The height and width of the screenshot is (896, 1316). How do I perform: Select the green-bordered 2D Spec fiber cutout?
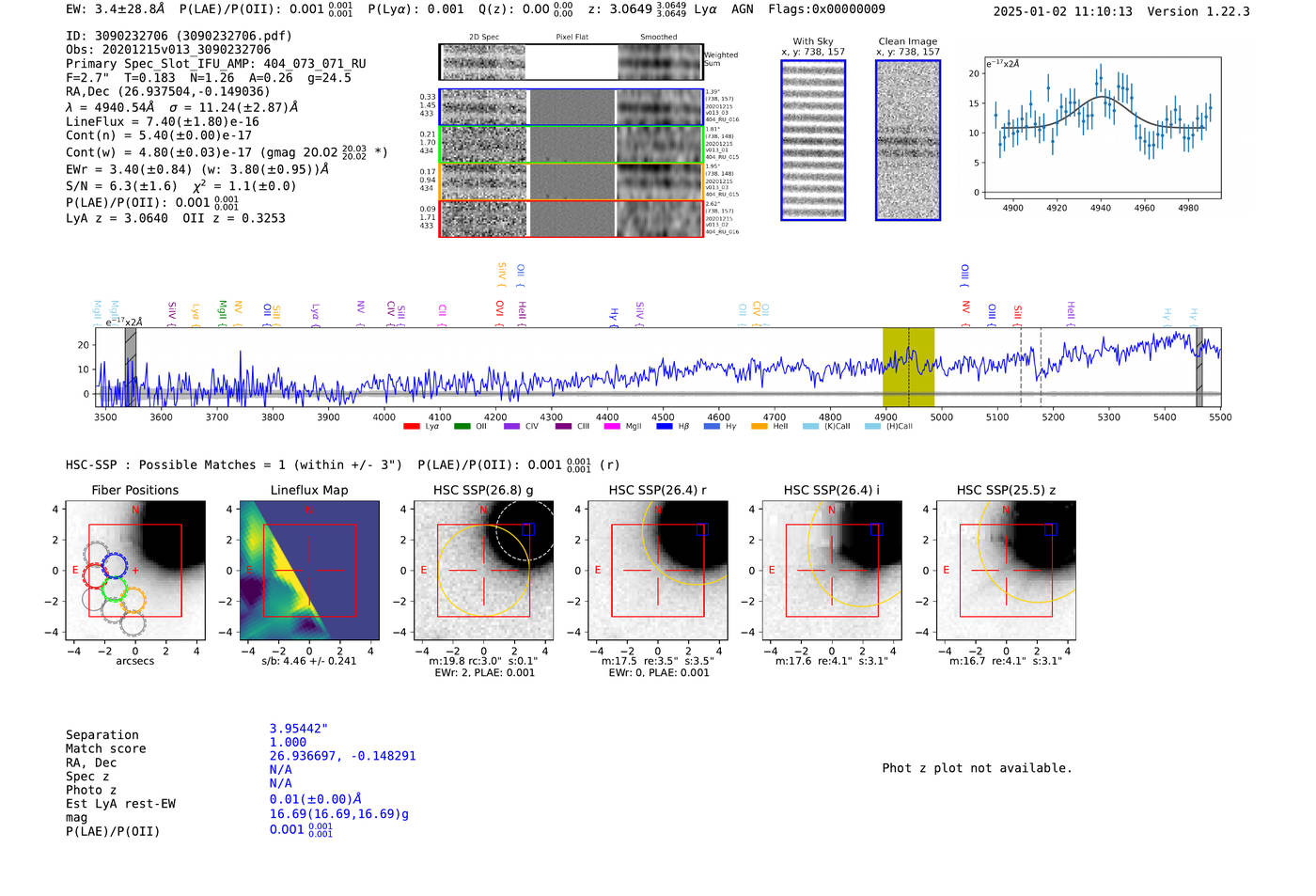pyautogui.click(x=484, y=145)
